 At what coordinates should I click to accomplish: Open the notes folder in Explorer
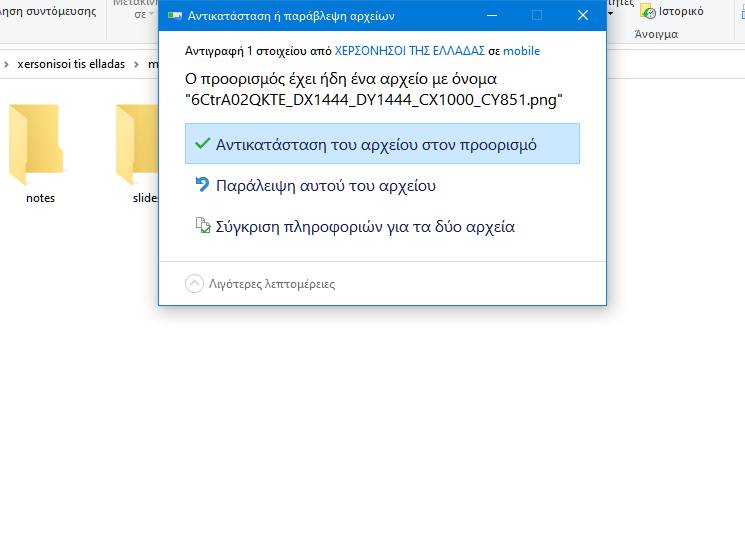pyautogui.click(x=37, y=154)
